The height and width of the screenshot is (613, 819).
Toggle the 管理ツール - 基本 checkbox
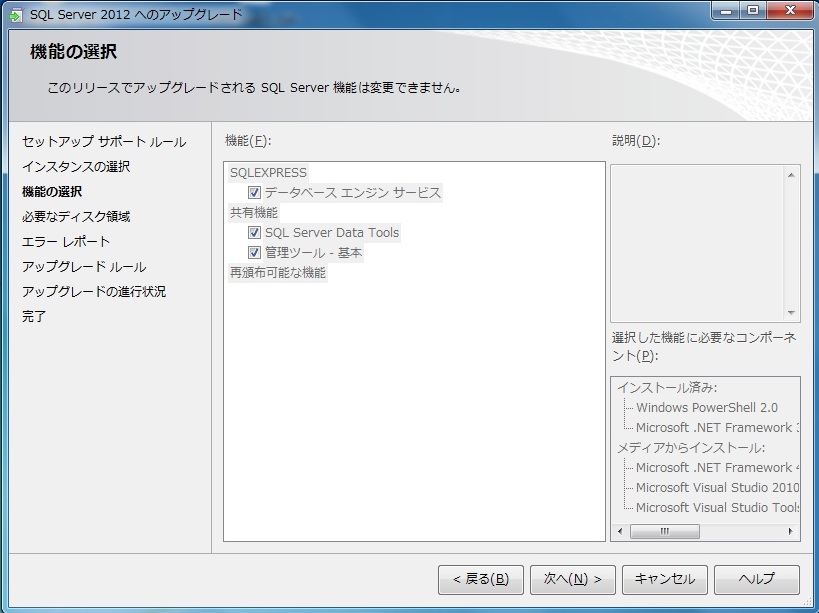tap(255, 253)
